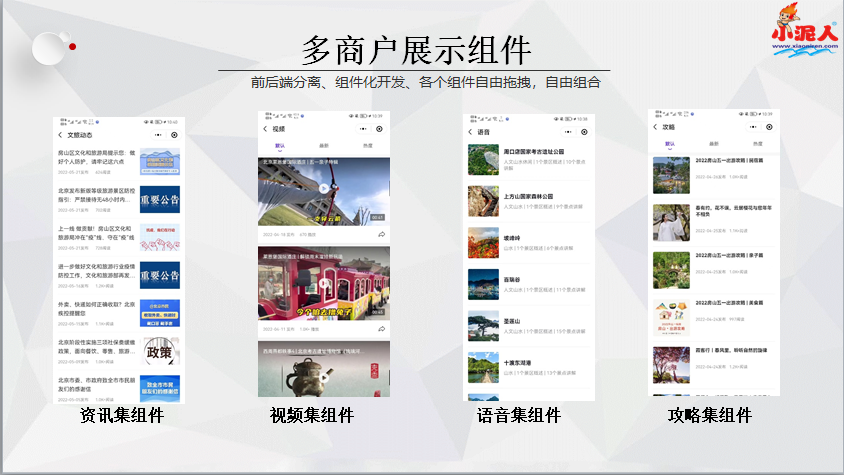The width and height of the screenshot is (844, 475).
Task: Click close-circle icon in 语音 header
Action: tap(585, 131)
